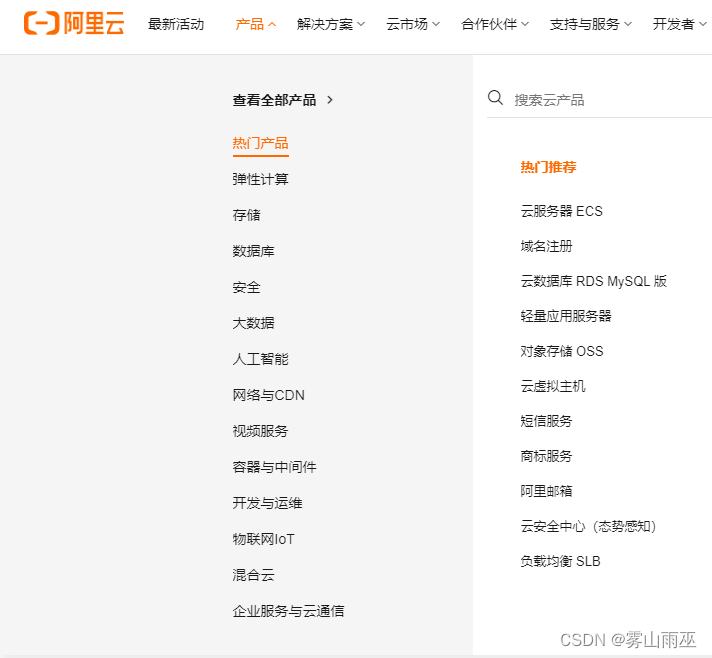The image size is (712, 658).
Task: Open 域名注册 product link
Action: (546, 246)
